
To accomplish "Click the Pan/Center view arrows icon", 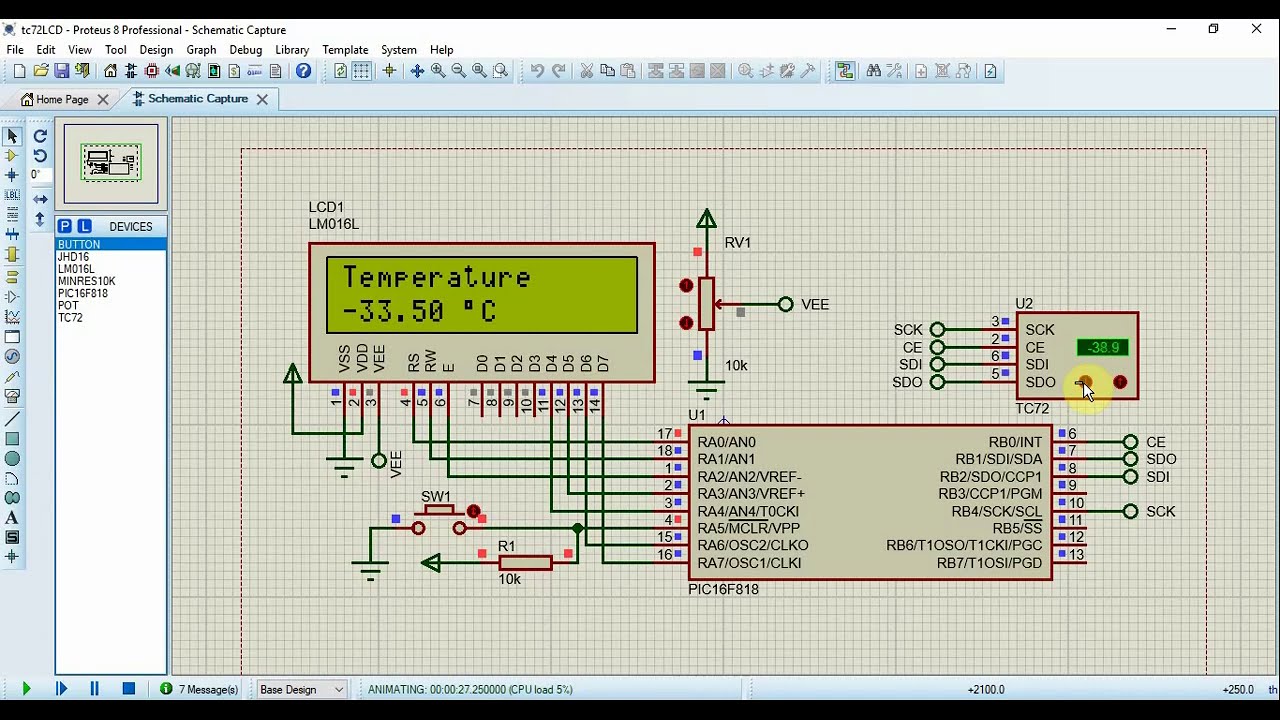I will [x=417, y=71].
